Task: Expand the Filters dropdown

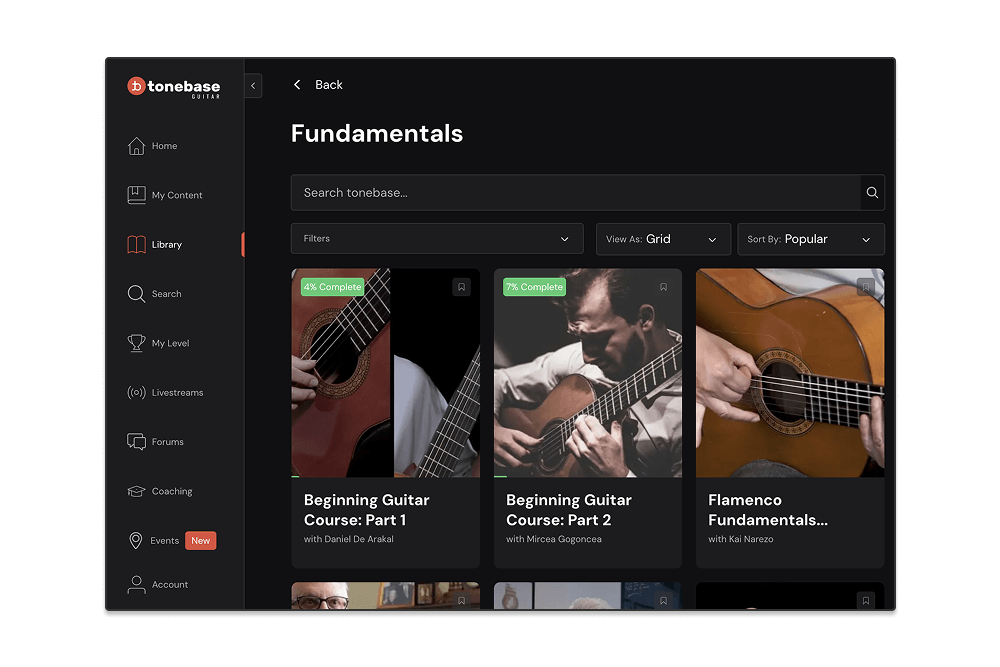Action: coord(437,238)
